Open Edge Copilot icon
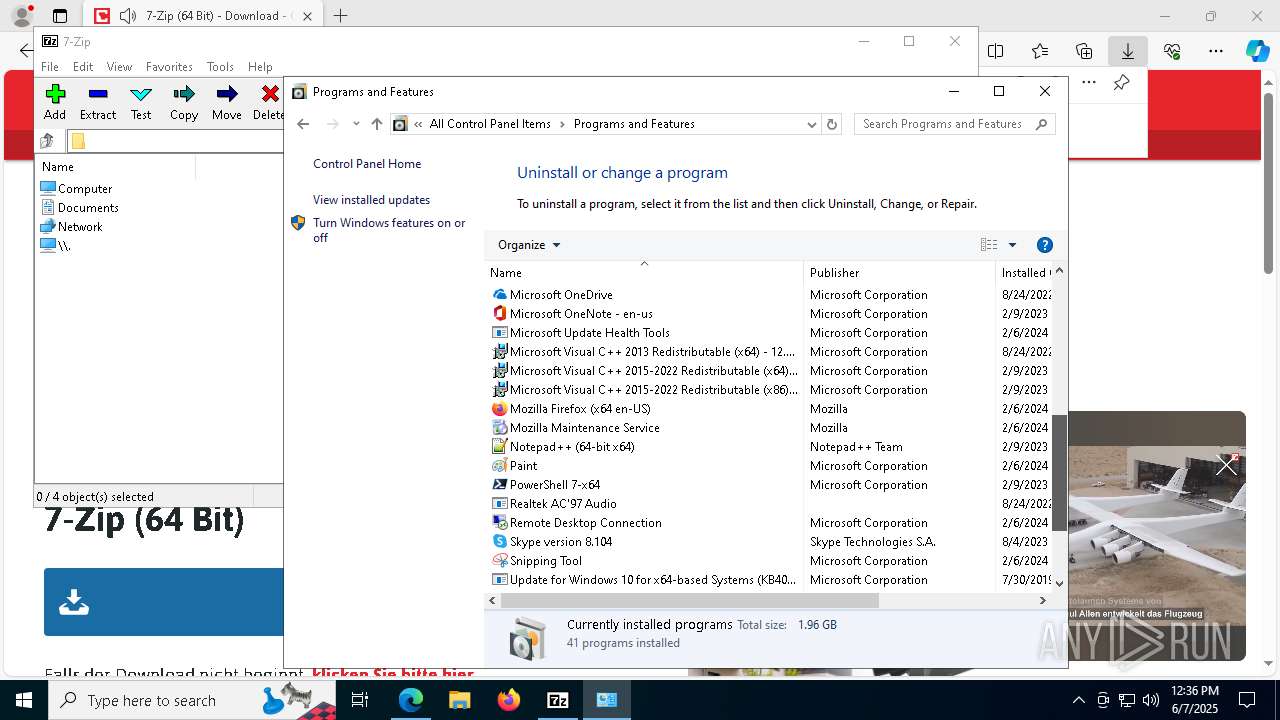Image resolution: width=1280 pixels, height=720 pixels. (1257, 51)
